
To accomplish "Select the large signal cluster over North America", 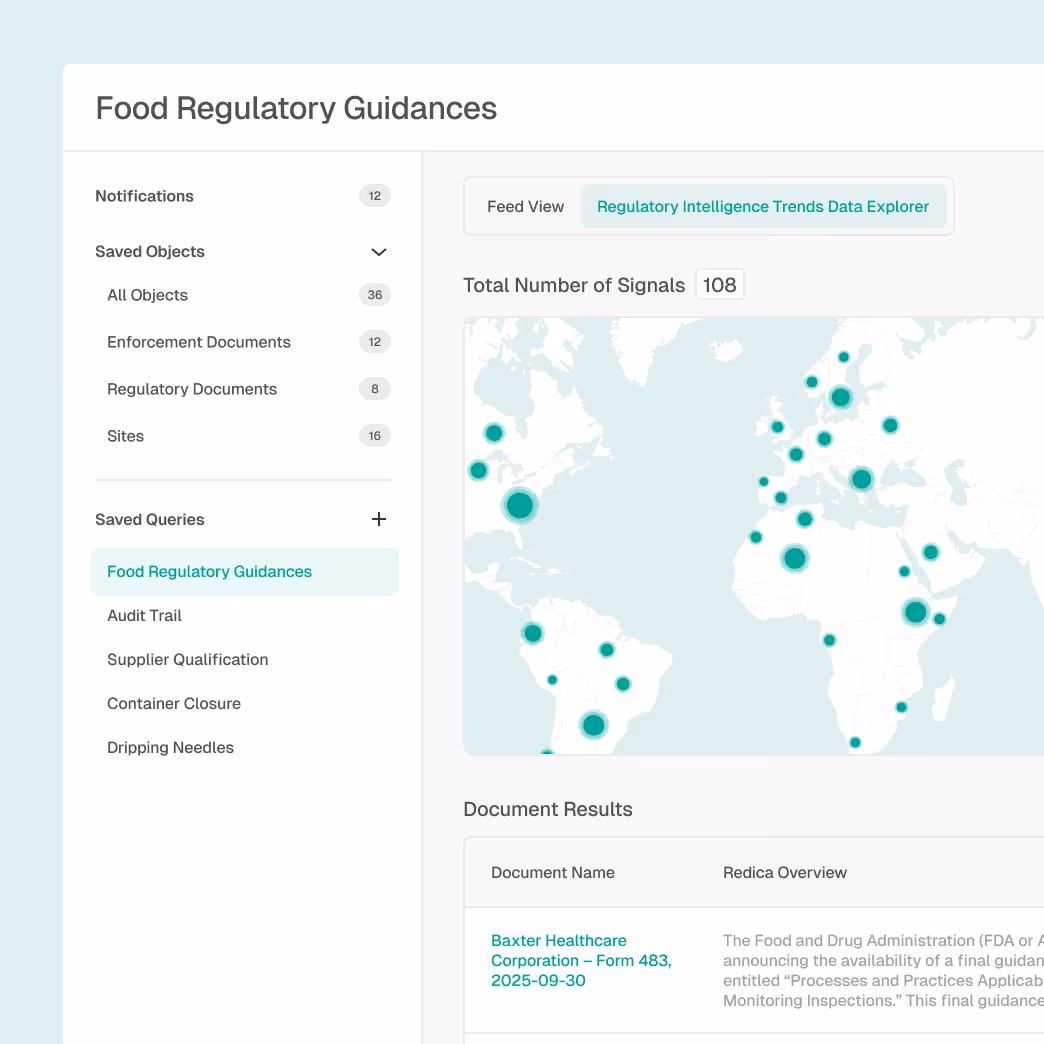I will pyautogui.click(x=519, y=506).
